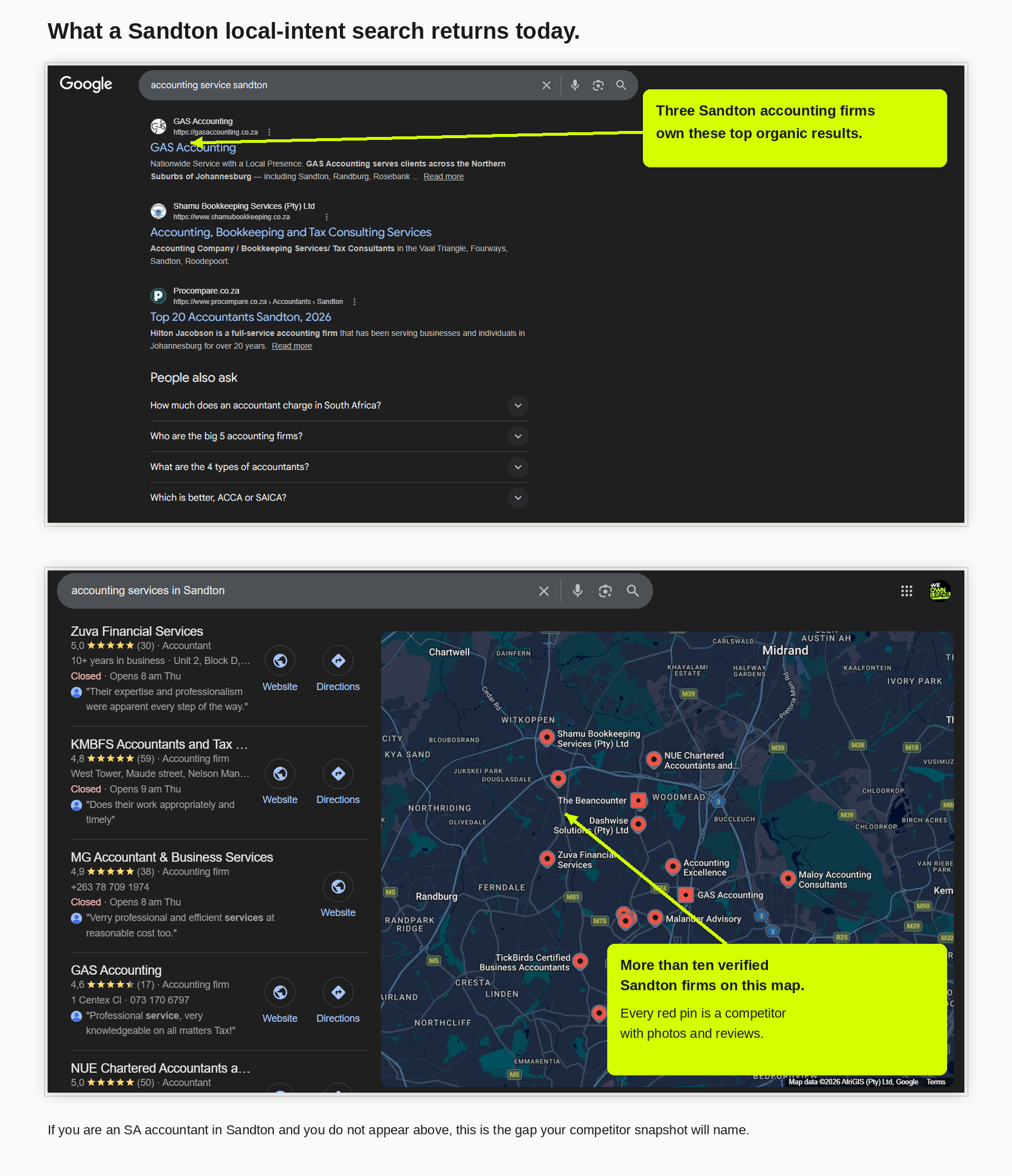The height and width of the screenshot is (1176, 1012).
Task: Click the 'Midrand' label on the map
Action: (785, 650)
